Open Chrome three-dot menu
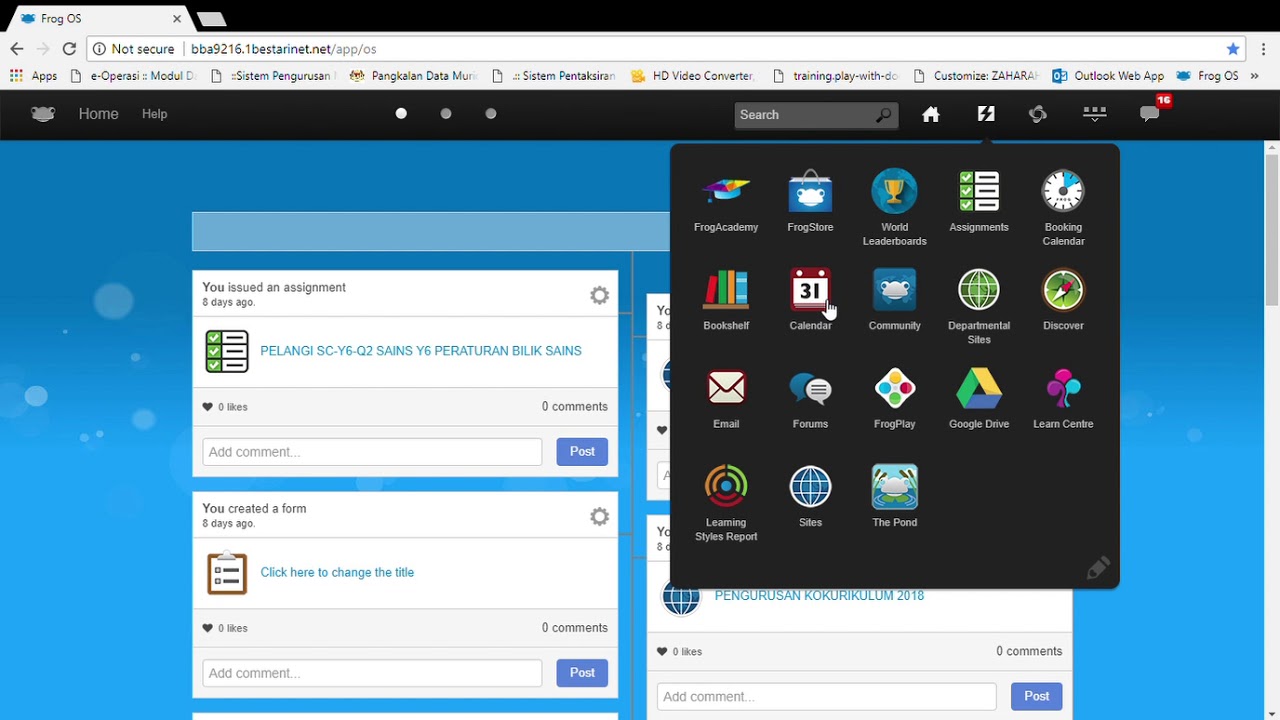 click(1264, 49)
